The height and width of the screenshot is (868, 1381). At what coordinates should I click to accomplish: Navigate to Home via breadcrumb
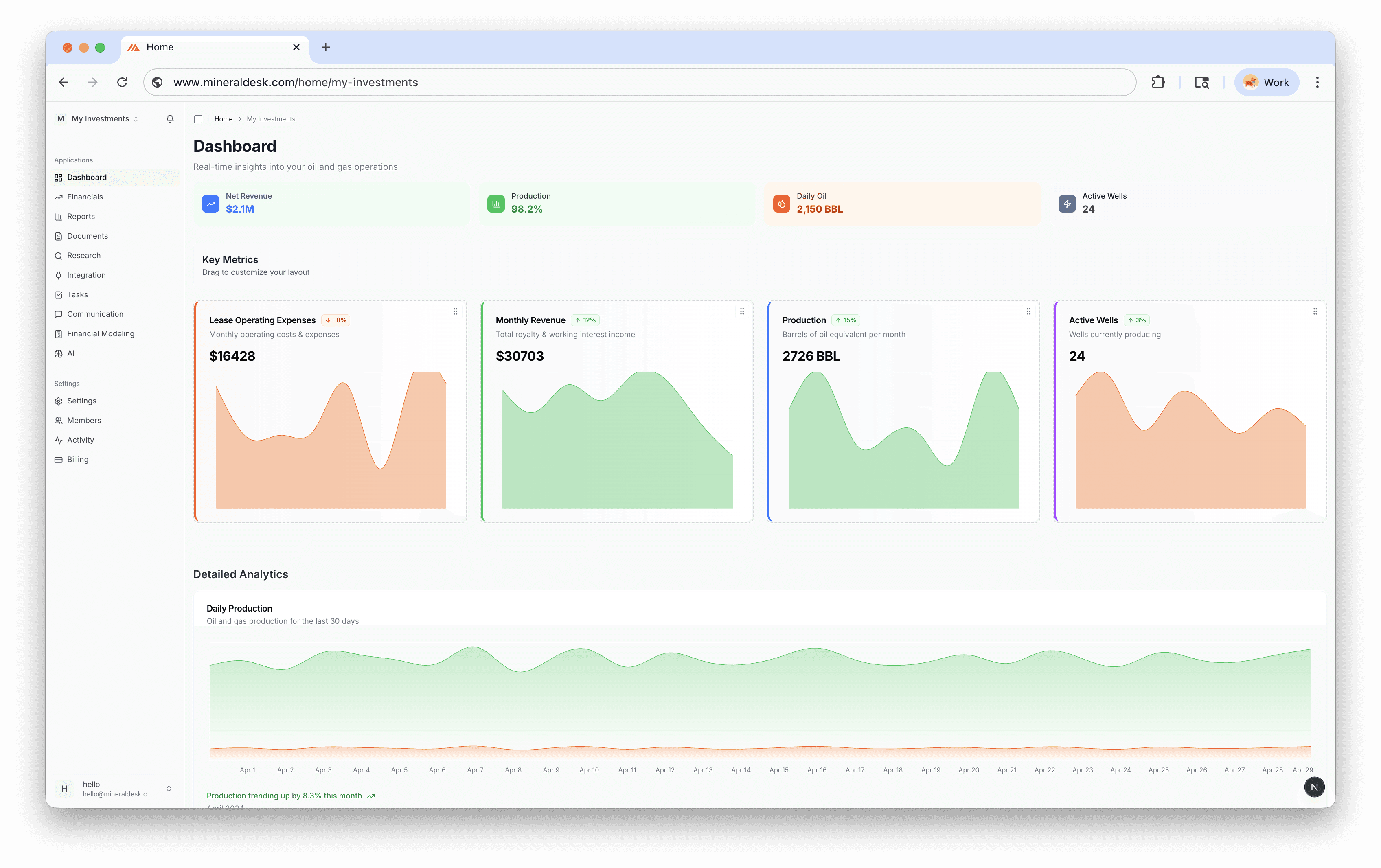(x=223, y=118)
